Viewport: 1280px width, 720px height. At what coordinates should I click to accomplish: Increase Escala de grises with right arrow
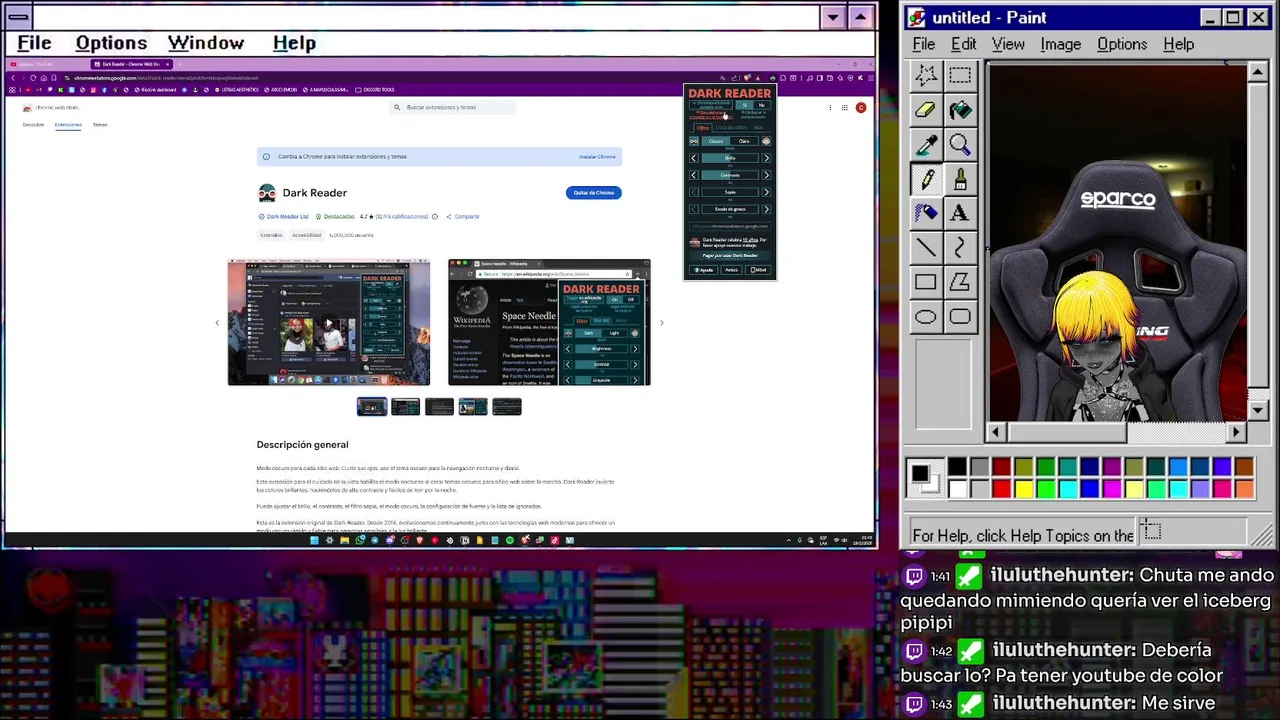click(x=766, y=209)
